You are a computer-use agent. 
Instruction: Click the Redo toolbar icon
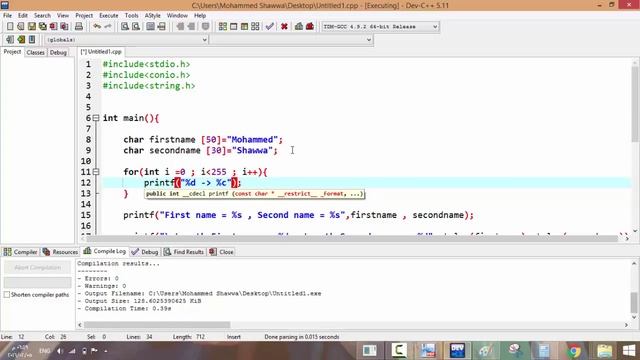[x=108, y=27]
